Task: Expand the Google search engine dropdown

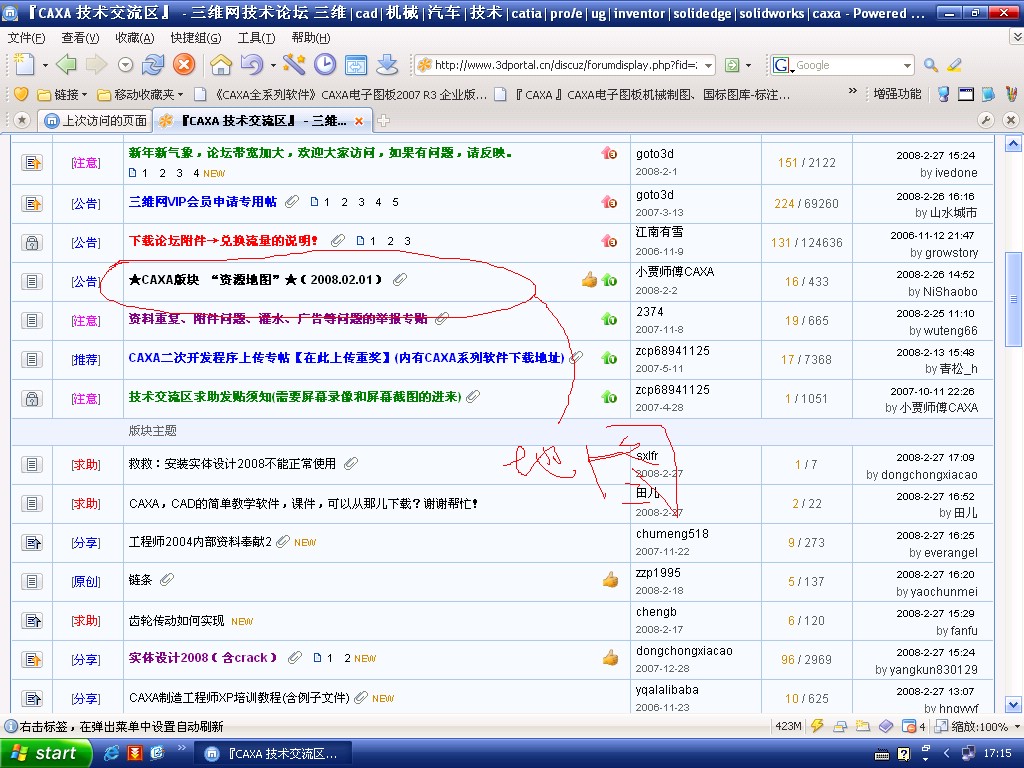Action: click(907, 65)
